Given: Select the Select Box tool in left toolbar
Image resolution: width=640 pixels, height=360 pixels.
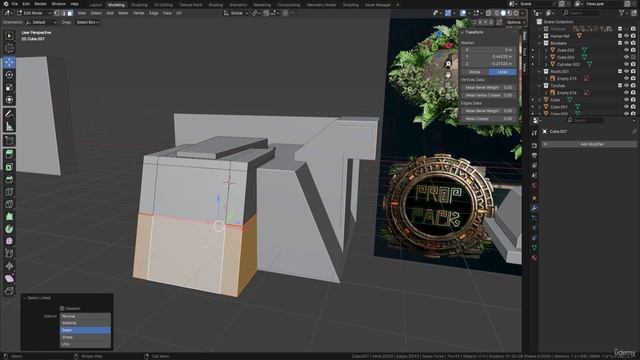Looking at the screenshot, I should (x=9, y=36).
